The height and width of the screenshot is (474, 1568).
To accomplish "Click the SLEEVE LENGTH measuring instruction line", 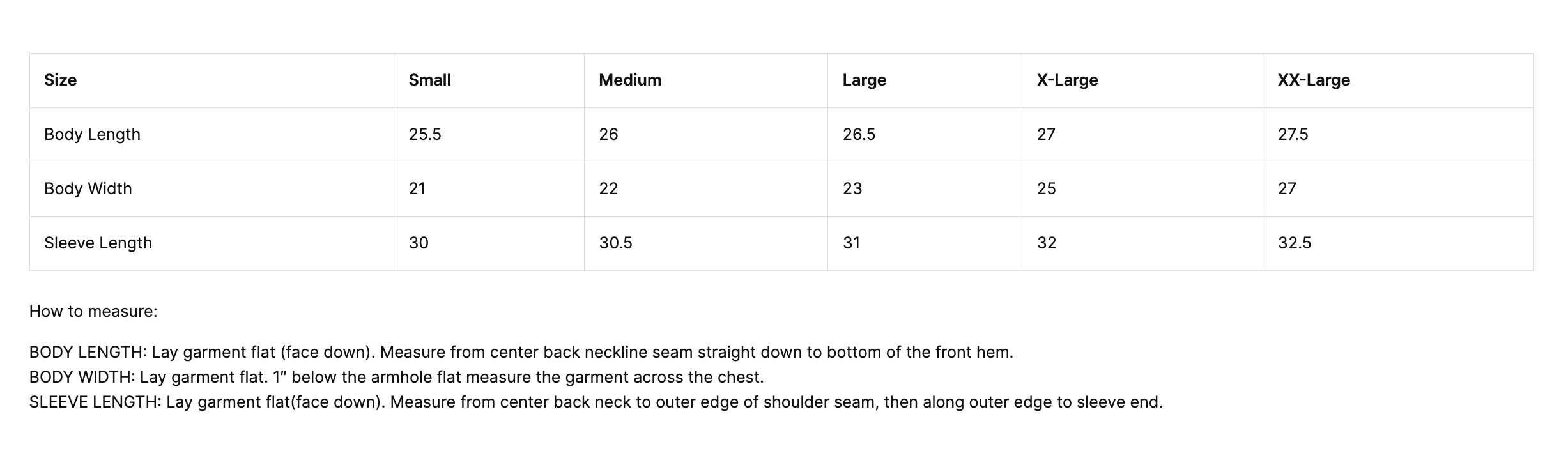I will tap(596, 402).
